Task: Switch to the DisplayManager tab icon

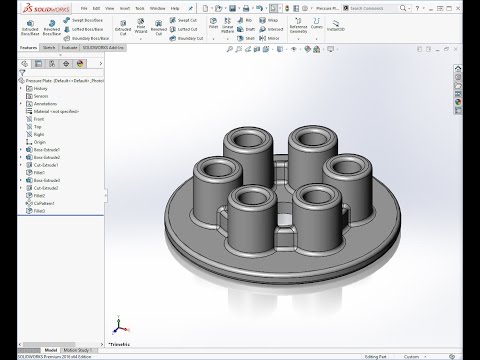Action: point(80,63)
